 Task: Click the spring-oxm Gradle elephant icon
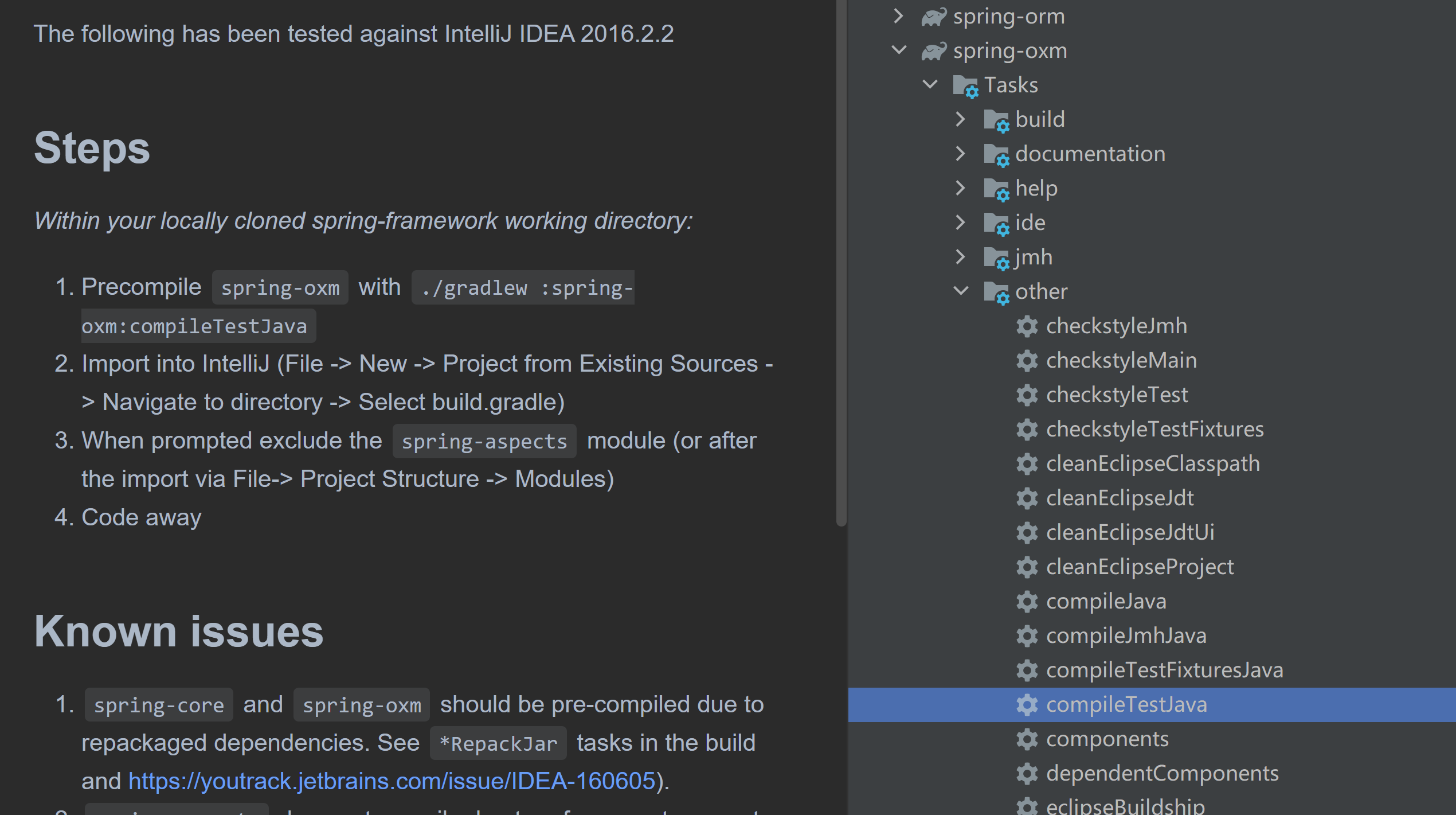point(934,52)
